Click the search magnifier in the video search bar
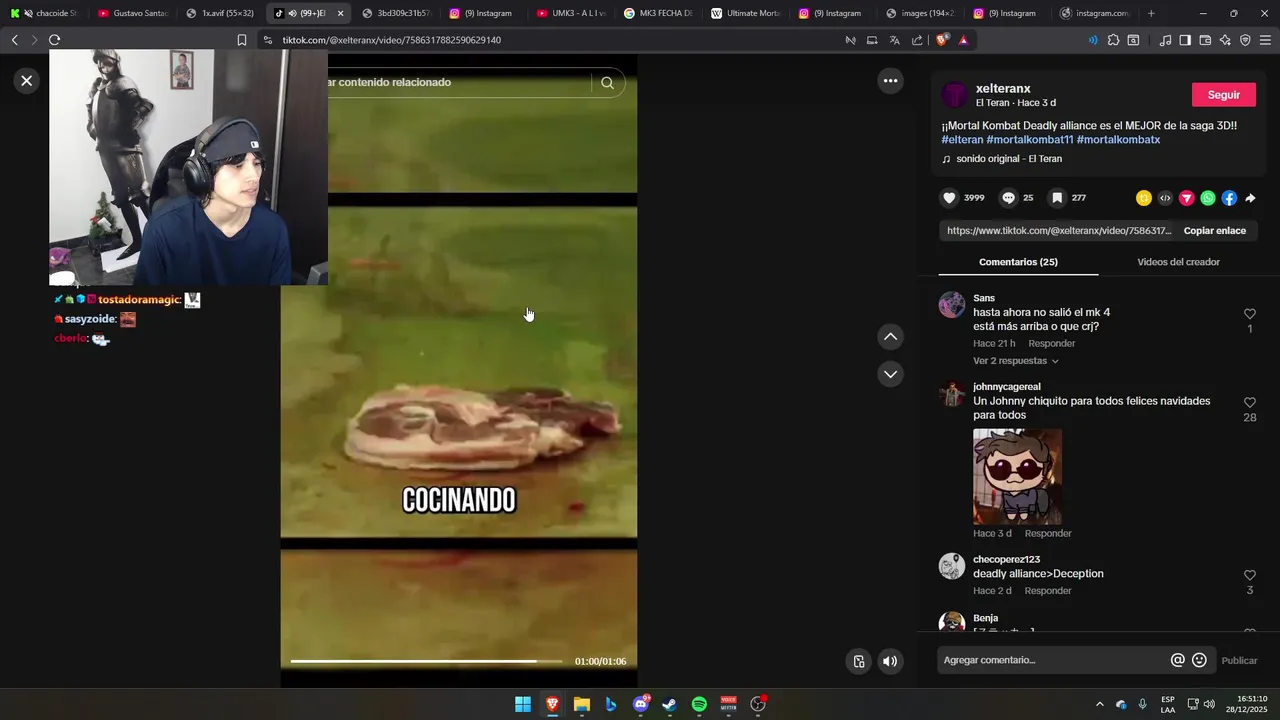 coord(607,83)
